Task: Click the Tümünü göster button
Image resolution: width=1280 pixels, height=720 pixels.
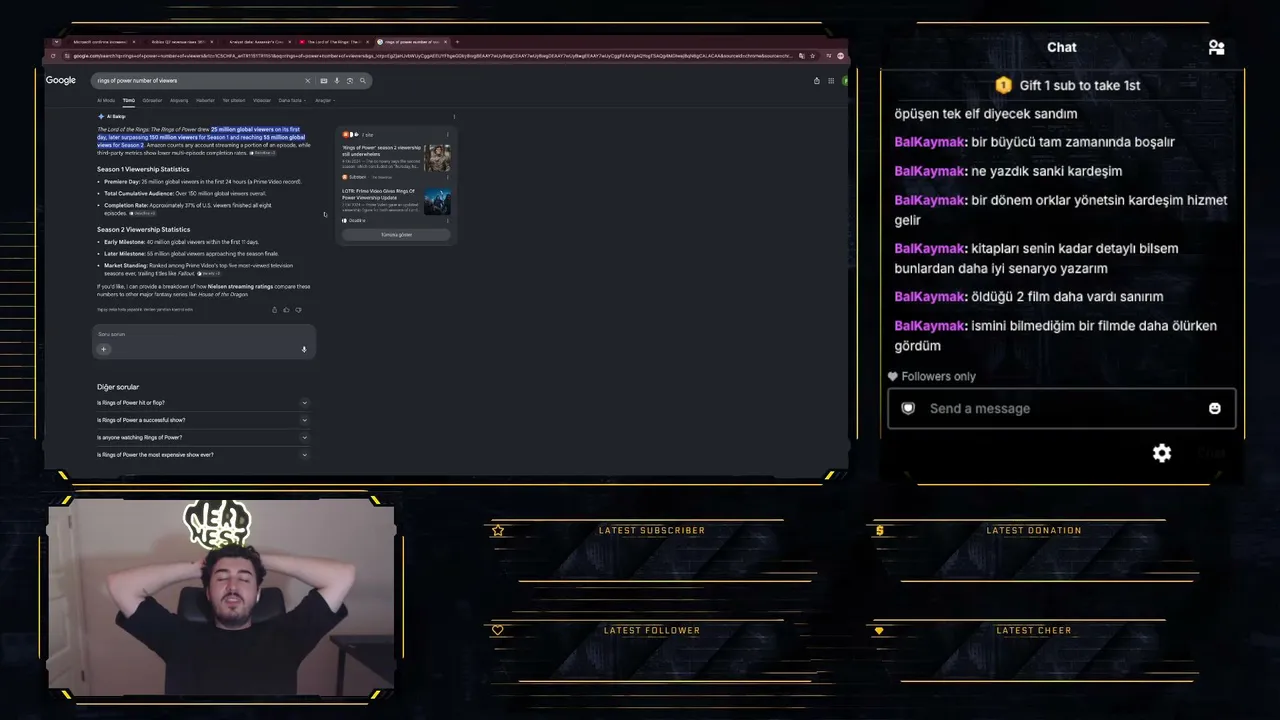Action: click(x=396, y=235)
